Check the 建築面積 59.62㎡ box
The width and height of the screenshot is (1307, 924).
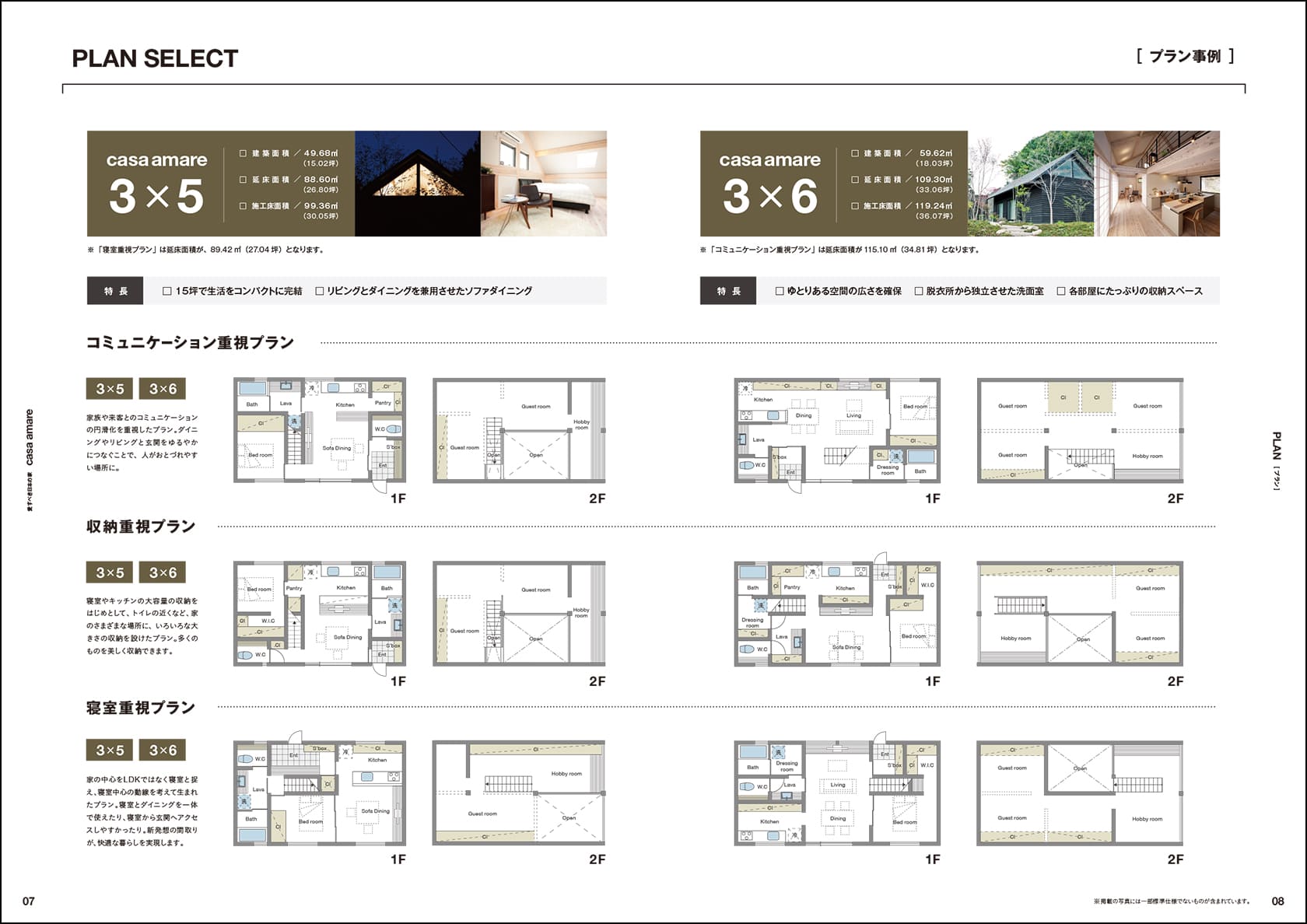click(x=856, y=154)
